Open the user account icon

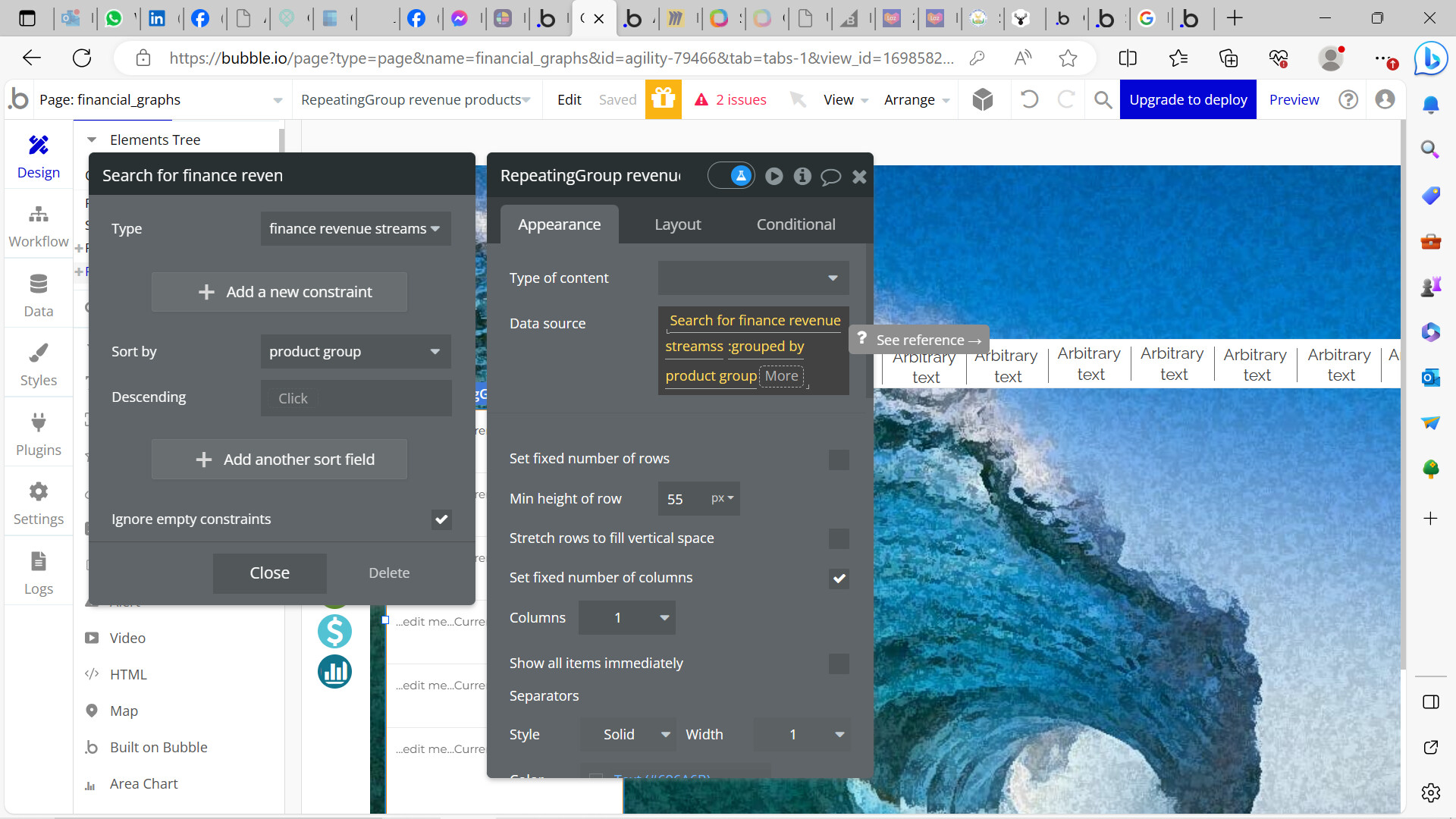click(x=1385, y=99)
